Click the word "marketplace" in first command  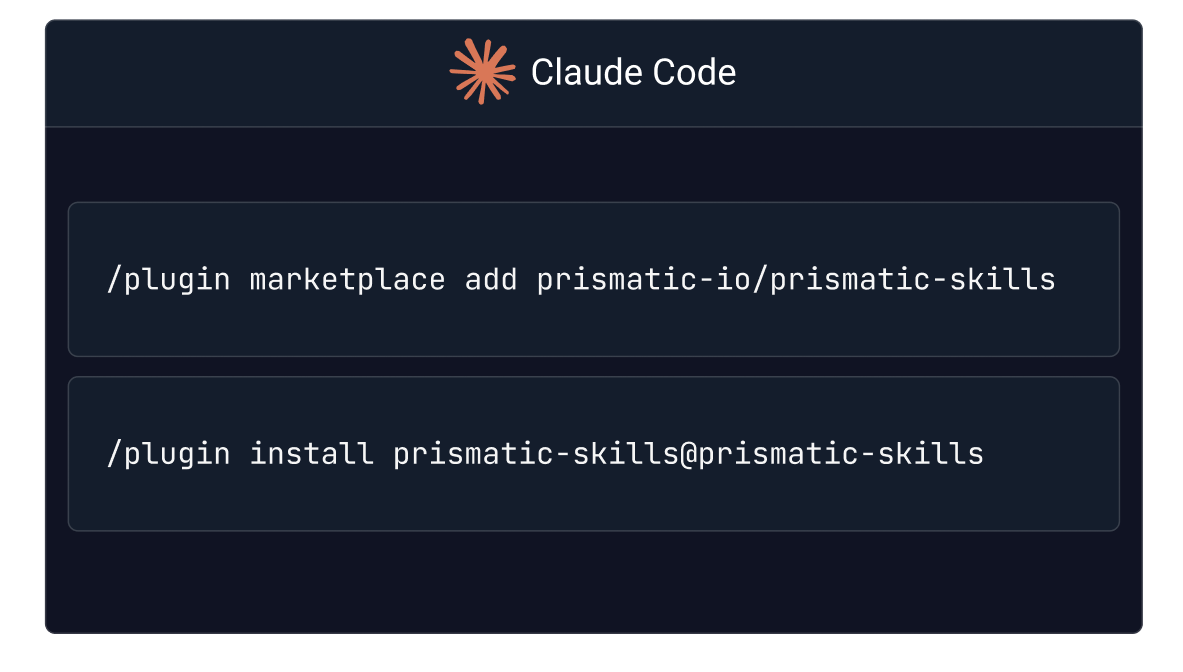tap(348, 280)
